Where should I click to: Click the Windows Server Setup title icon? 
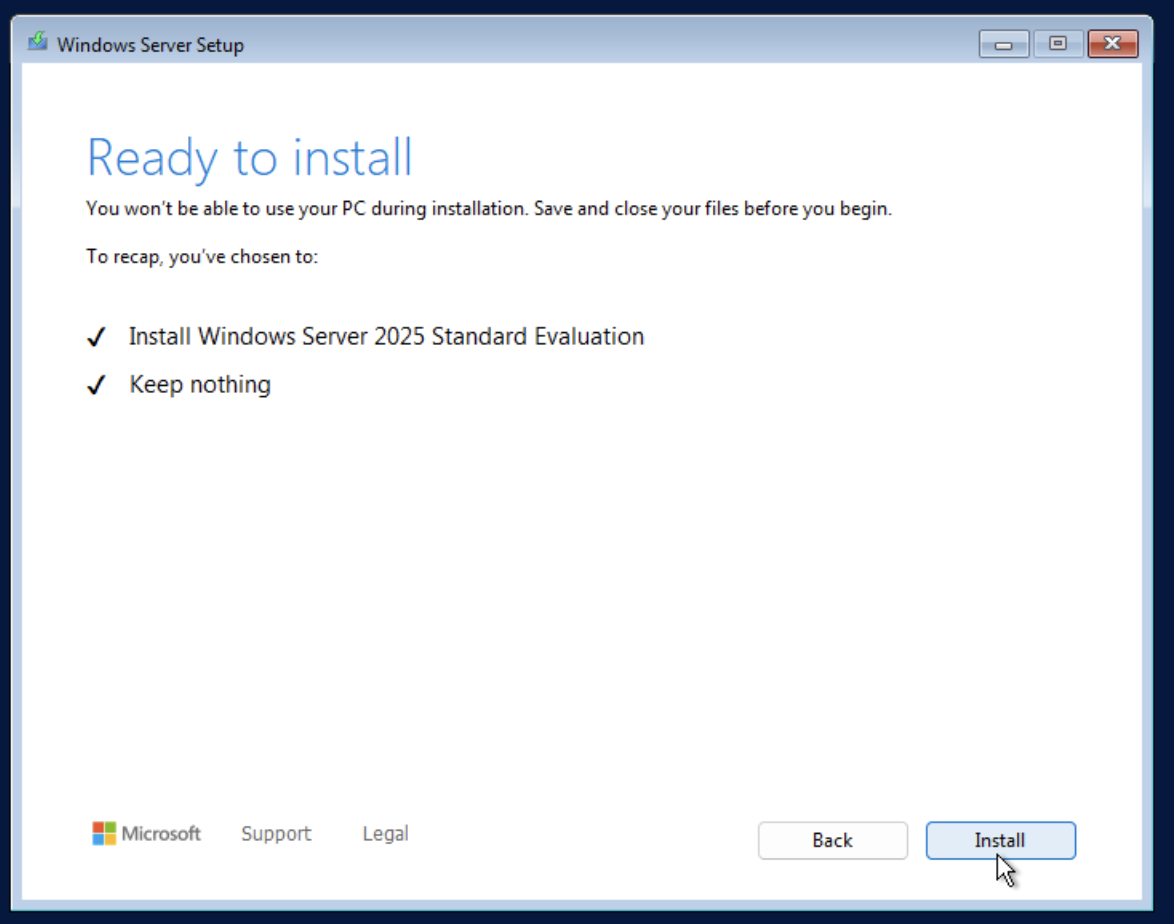(37, 42)
